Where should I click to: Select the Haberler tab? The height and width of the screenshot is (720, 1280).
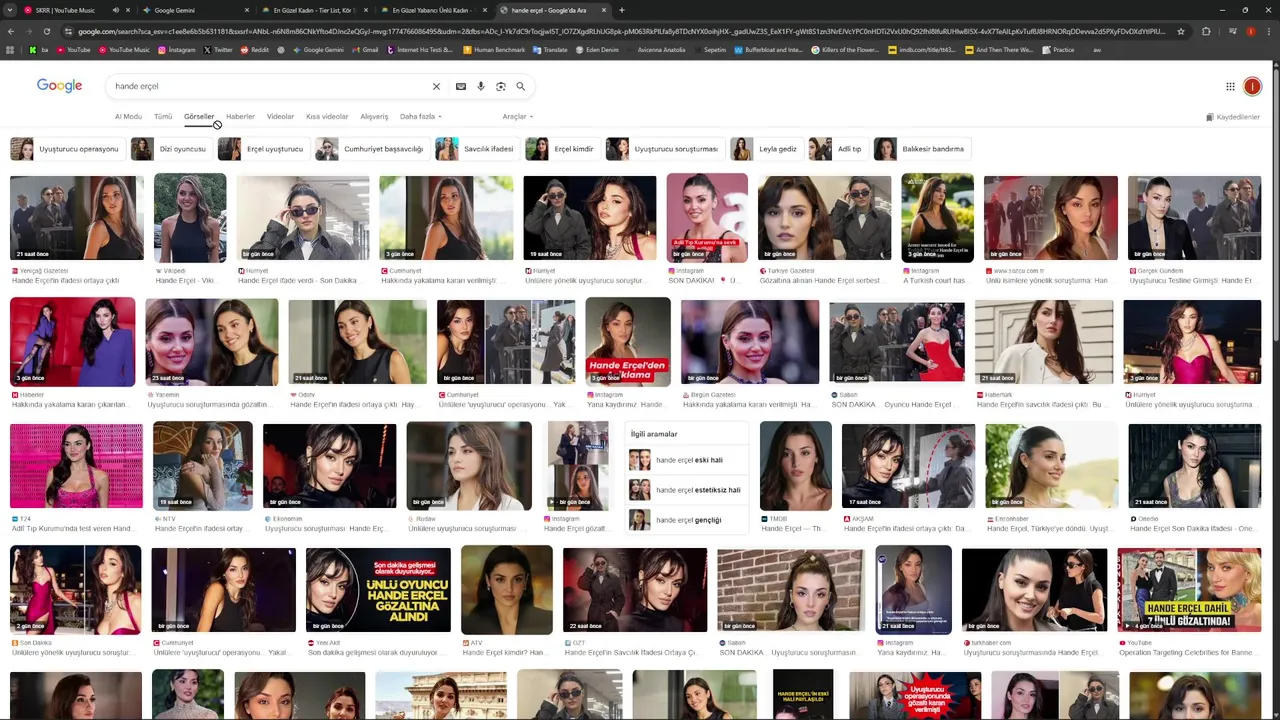pos(240,117)
